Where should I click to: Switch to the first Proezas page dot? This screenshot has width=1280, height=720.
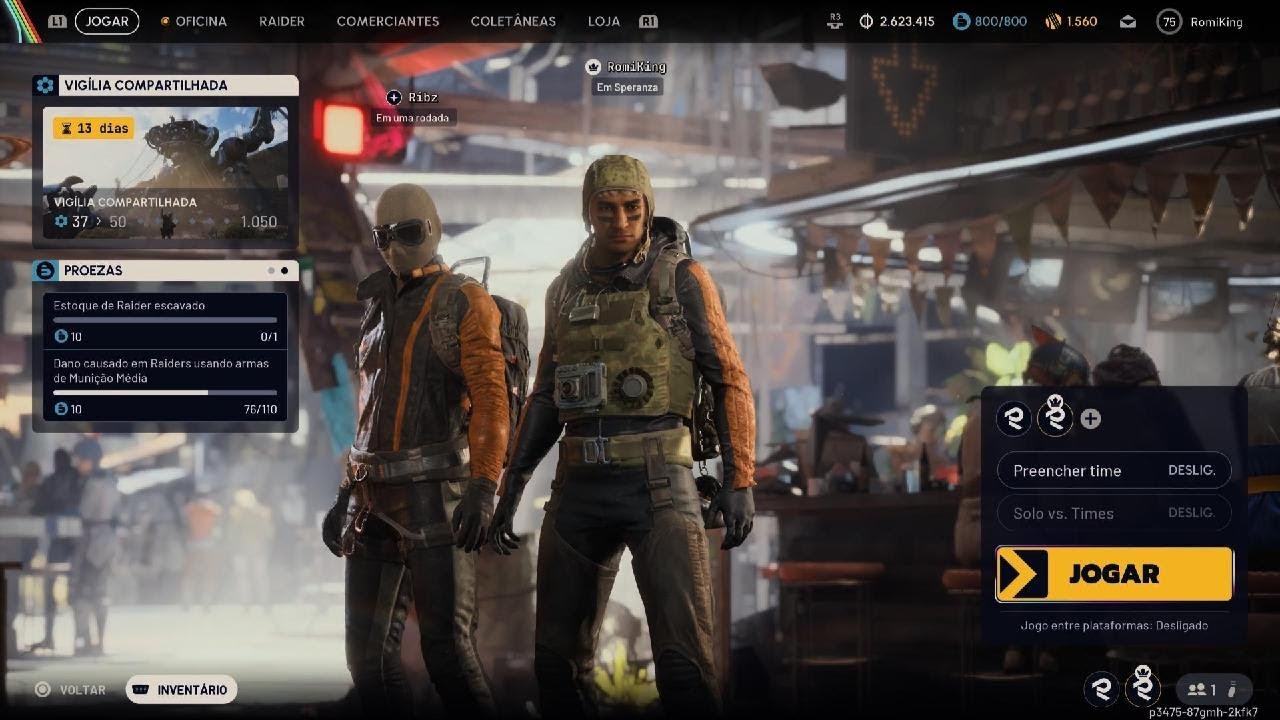(x=271, y=270)
